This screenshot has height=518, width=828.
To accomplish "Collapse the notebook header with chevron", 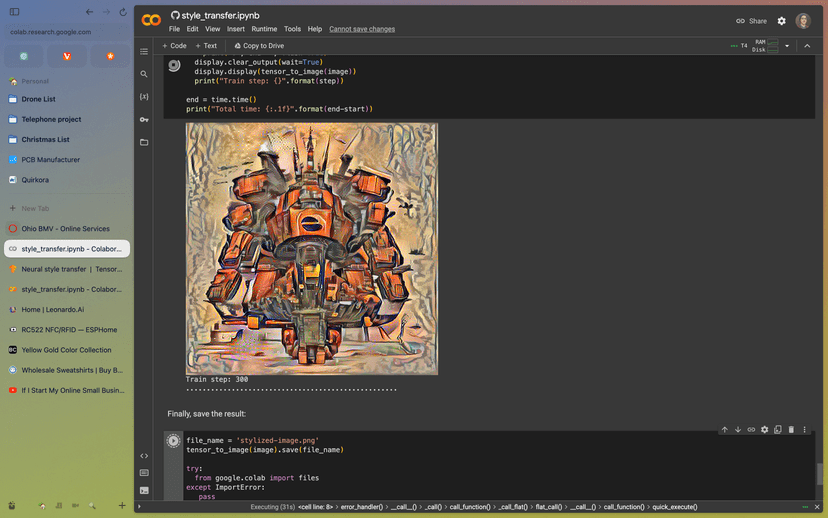I will (x=805, y=46).
